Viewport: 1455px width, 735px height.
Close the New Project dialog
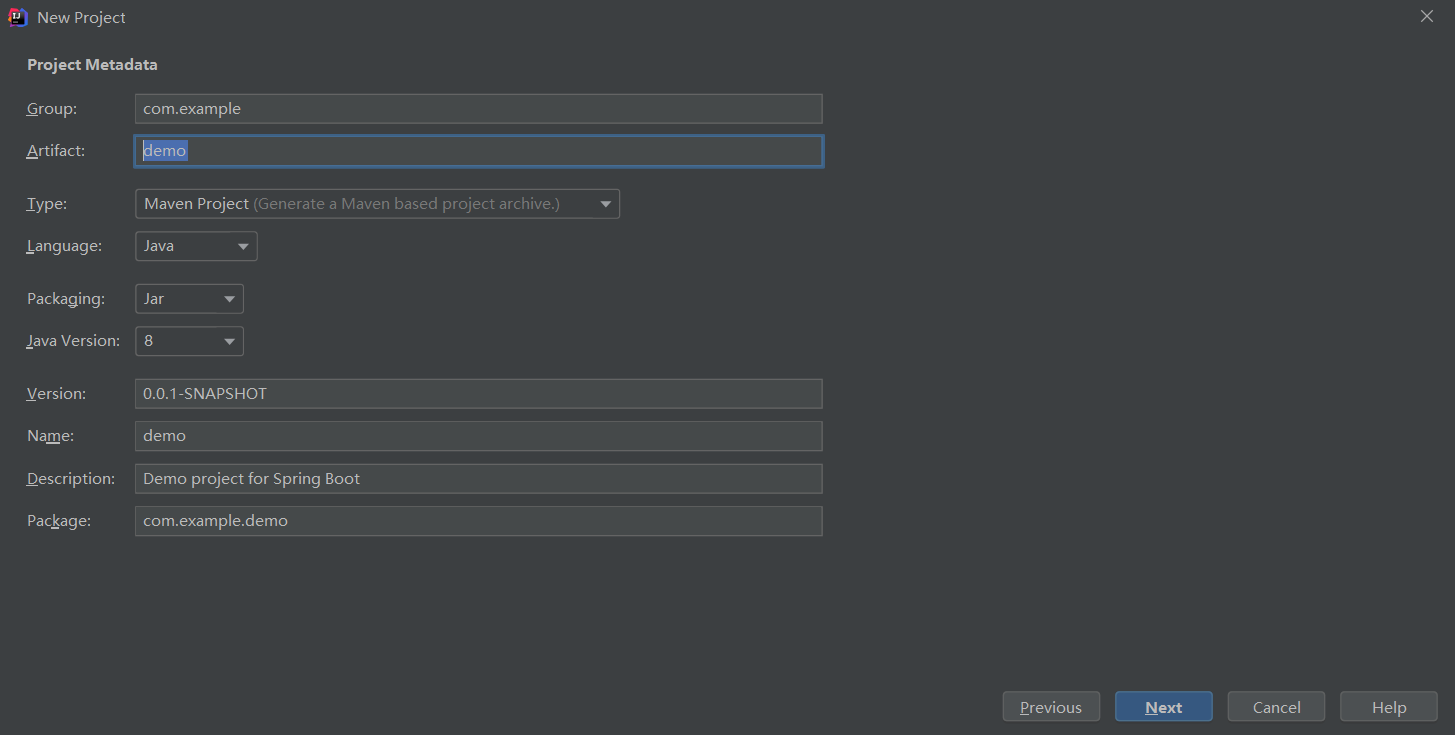(1427, 17)
